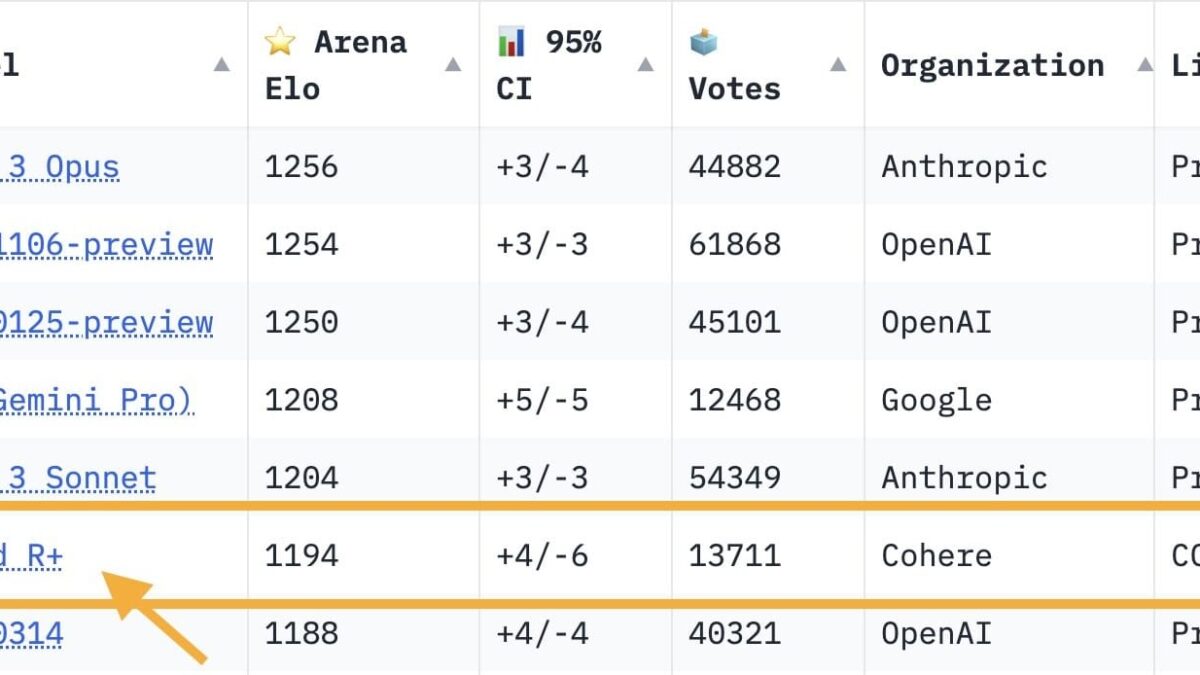Click the 1256 Arena Elo score cell

[301, 167]
